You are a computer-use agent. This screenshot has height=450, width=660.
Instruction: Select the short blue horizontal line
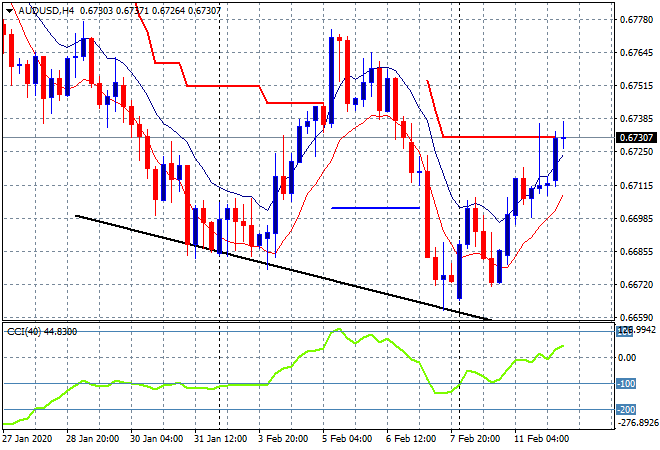pos(375,208)
